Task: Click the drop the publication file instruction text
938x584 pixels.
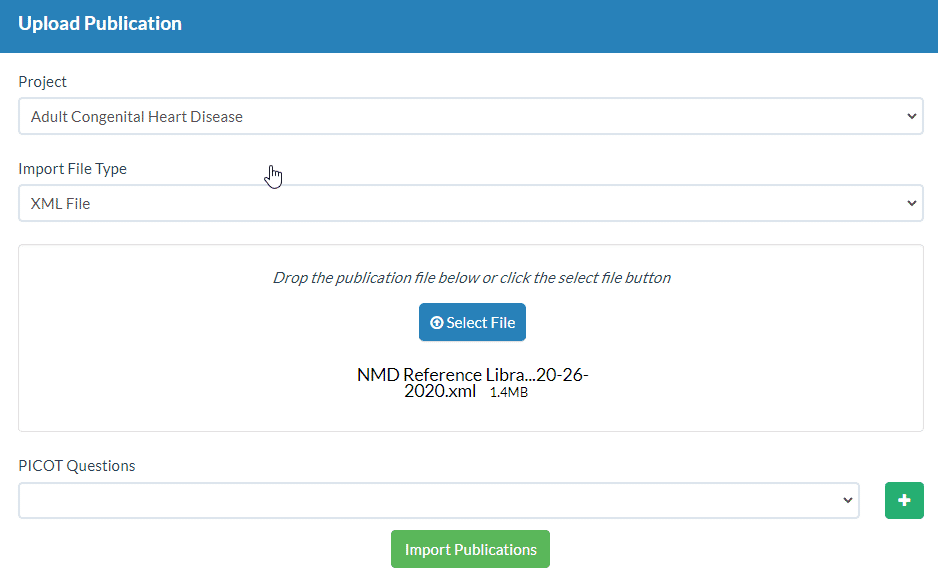Action: click(x=471, y=278)
